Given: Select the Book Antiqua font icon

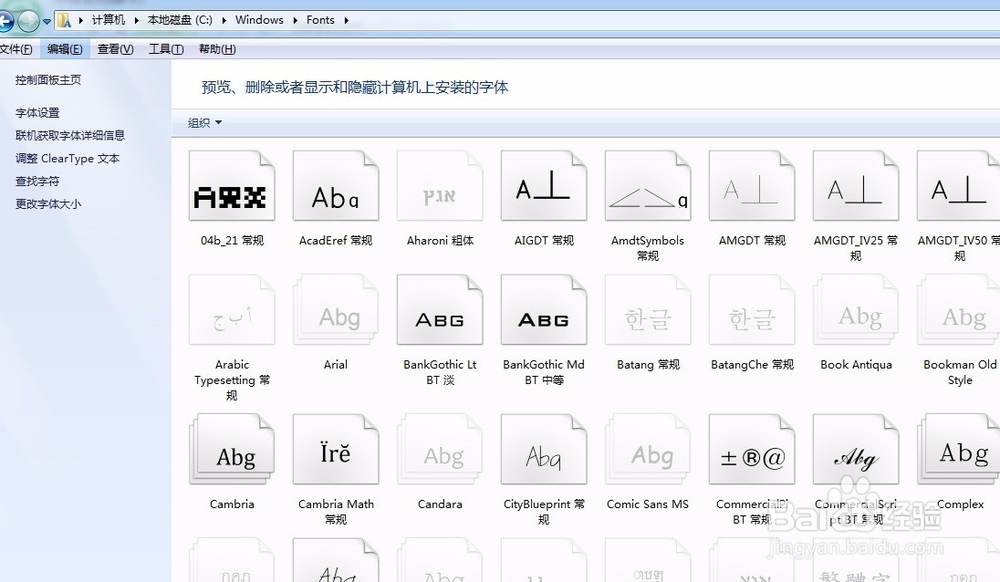Looking at the screenshot, I should (x=856, y=310).
